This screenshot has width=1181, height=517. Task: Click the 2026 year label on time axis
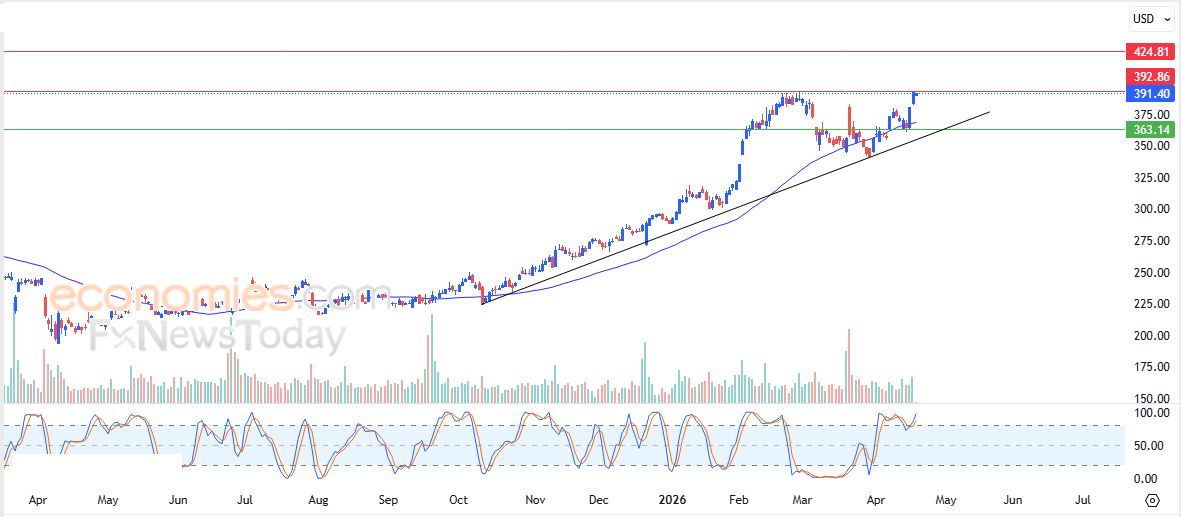(x=673, y=500)
